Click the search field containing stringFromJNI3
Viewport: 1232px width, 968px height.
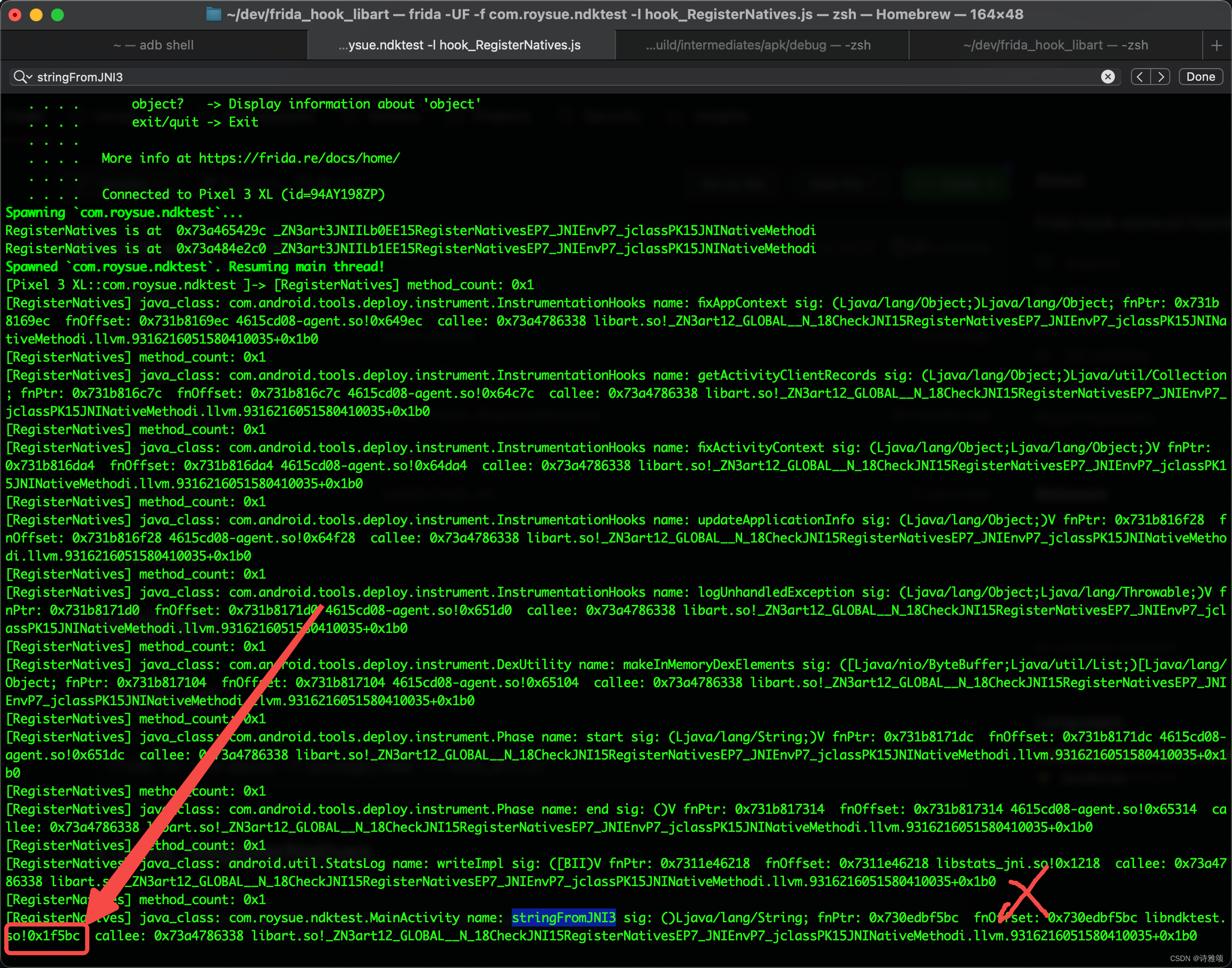tap(564, 77)
